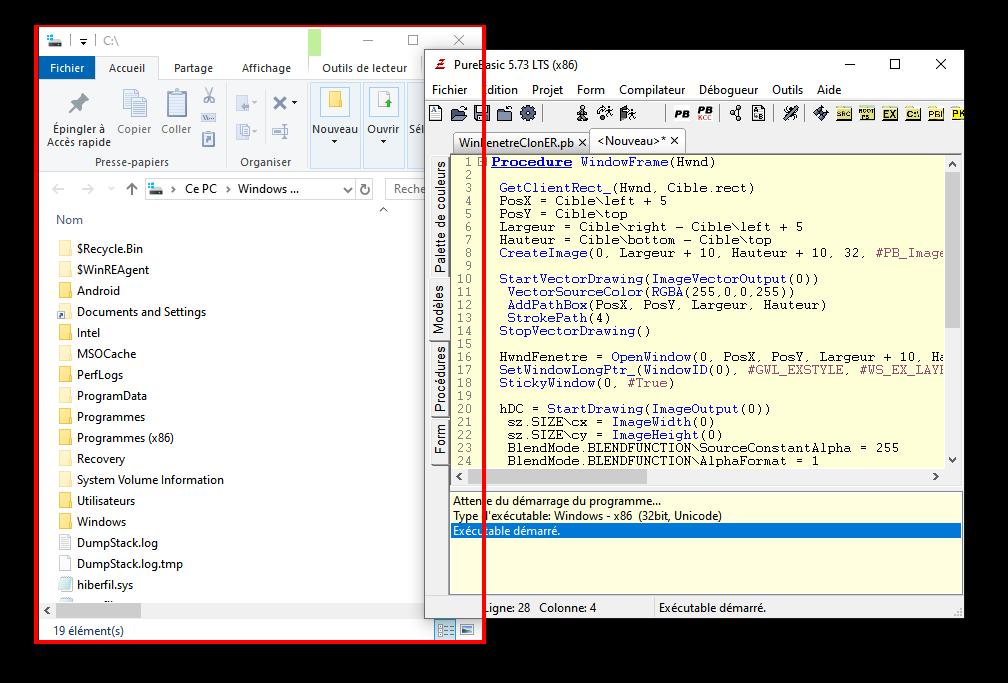The width and height of the screenshot is (1008, 683).
Task: Click the PB KCC toolbar icon
Action: [x=705, y=114]
